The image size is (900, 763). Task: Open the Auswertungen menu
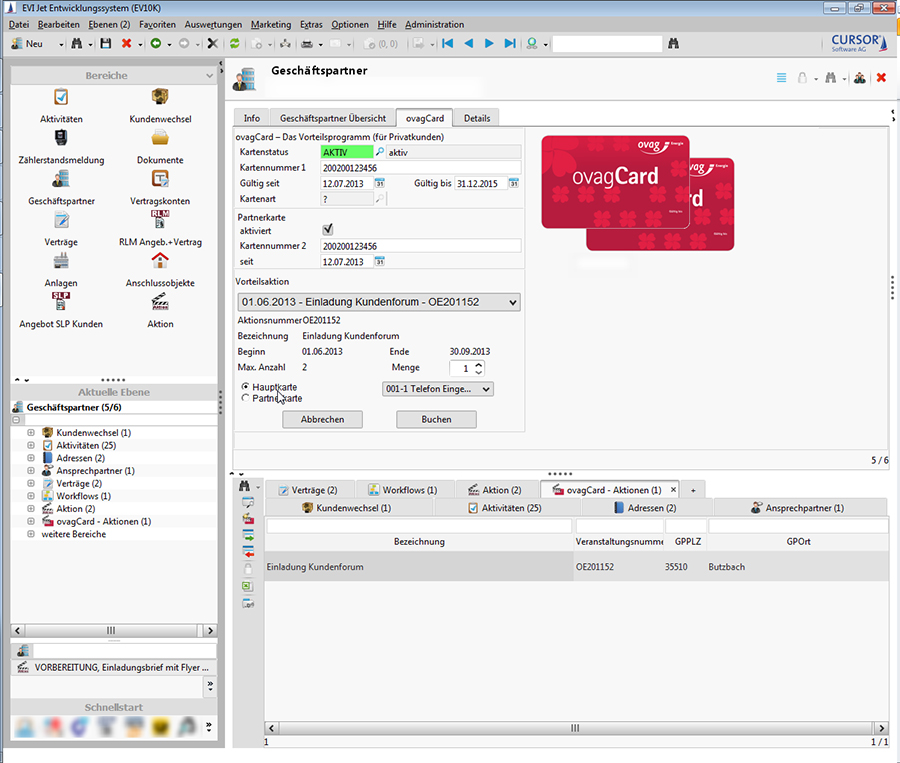214,24
